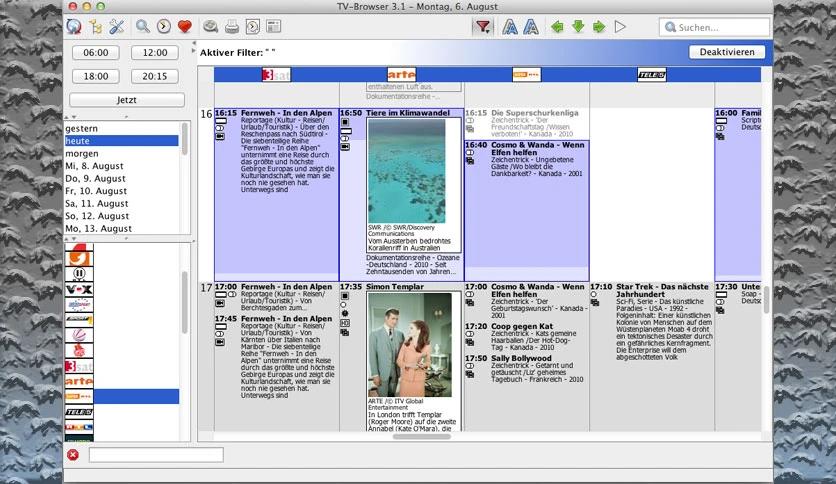The height and width of the screenshot is (484, 836).
Task: Select Mo, 13. August date
Action: click(122, 228)
